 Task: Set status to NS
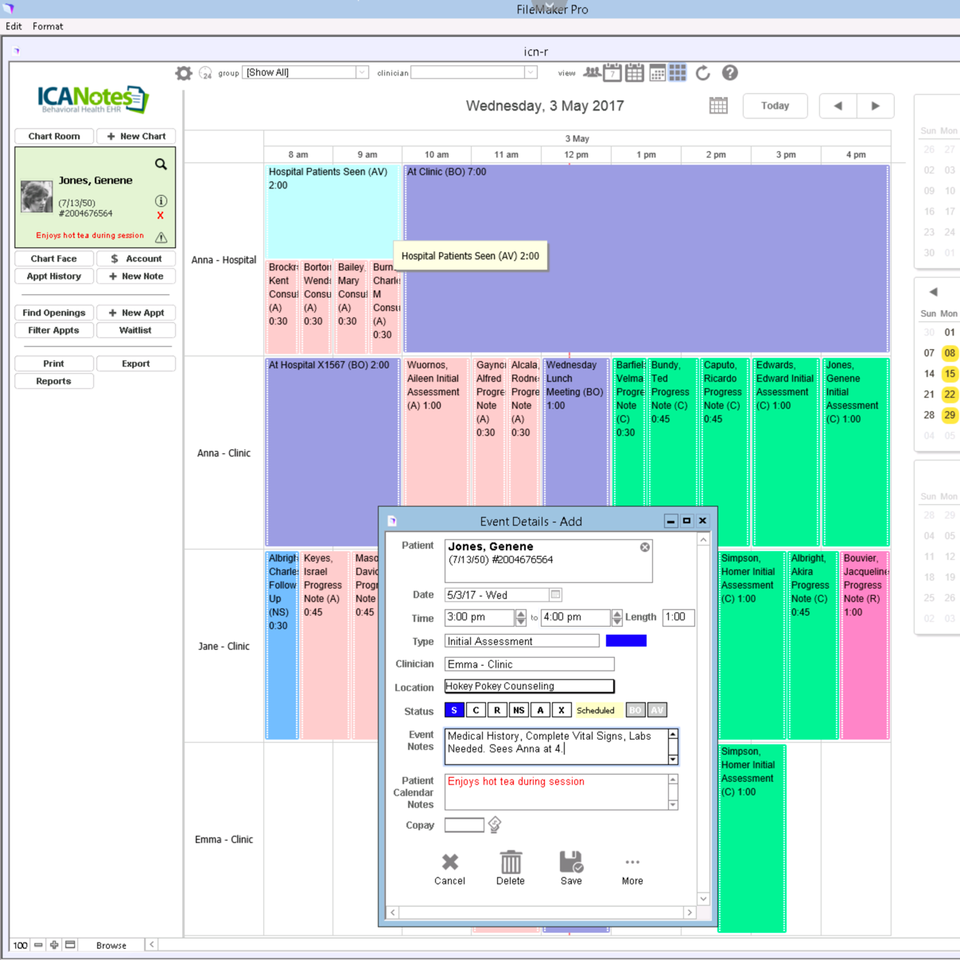(x=519, y=710)
